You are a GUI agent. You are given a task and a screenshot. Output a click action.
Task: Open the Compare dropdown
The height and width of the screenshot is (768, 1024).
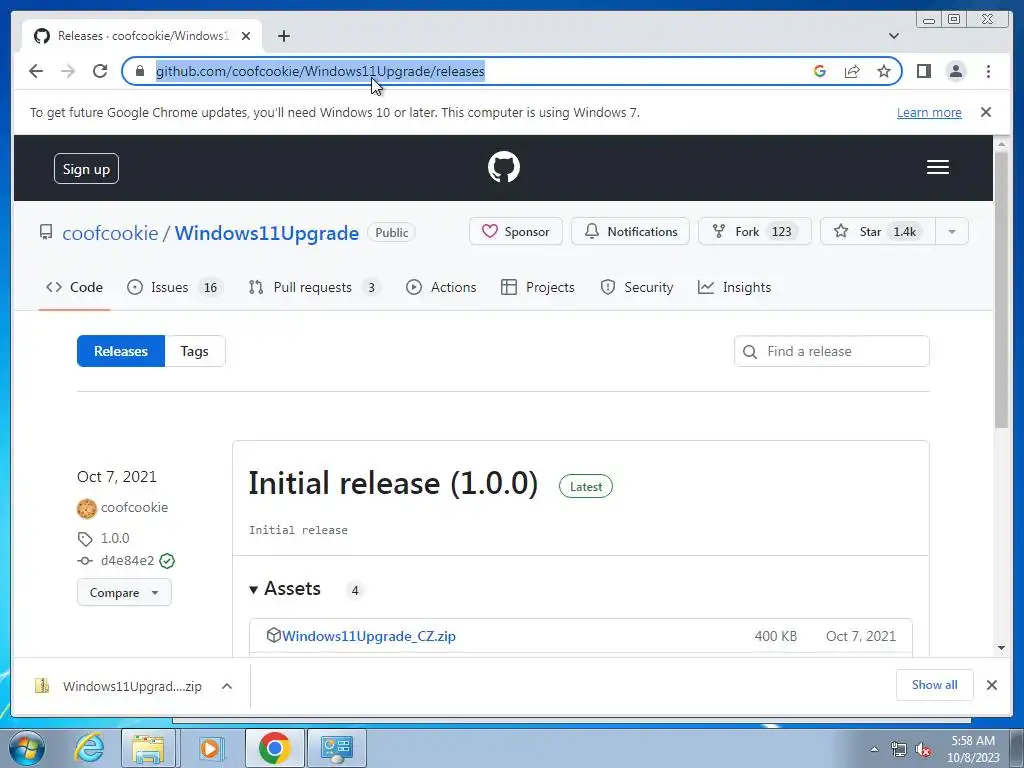[x=124, y=592]
